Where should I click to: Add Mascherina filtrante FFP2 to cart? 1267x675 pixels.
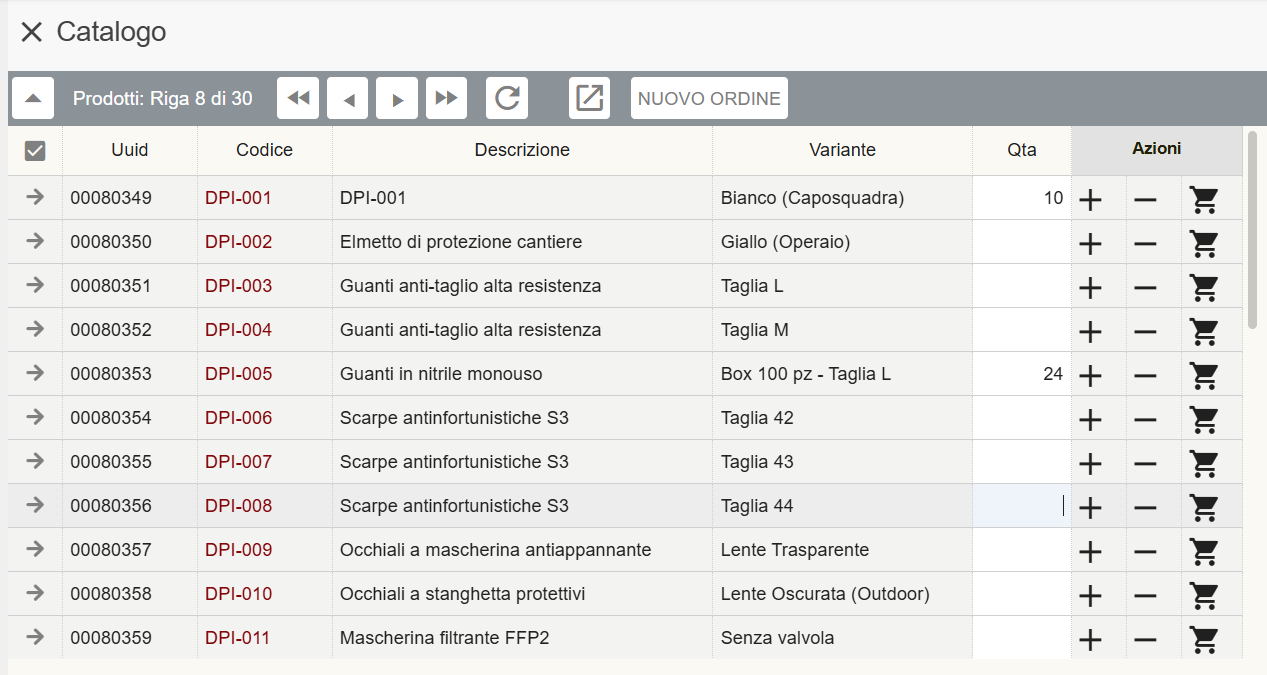pyautogui.click(x=1205, y=638)
